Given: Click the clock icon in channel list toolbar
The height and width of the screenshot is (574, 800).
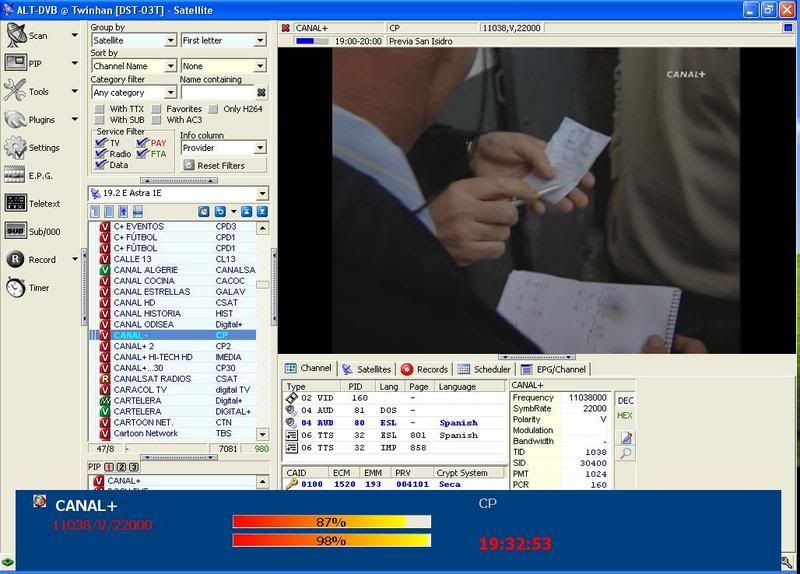Looking at the screenshot, I should [x=204, y=211].
